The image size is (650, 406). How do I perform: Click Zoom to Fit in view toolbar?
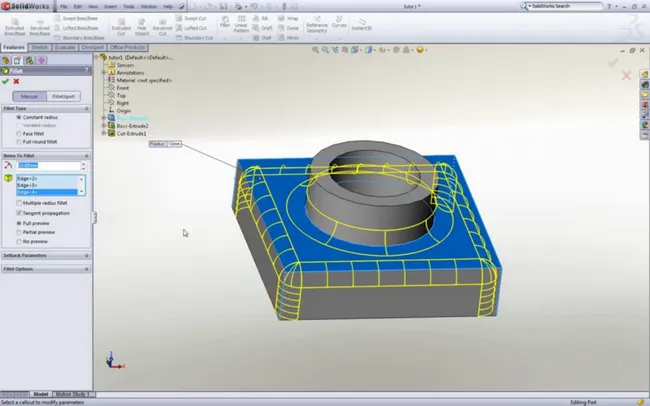pyautogui.click(x=315, y=50)
